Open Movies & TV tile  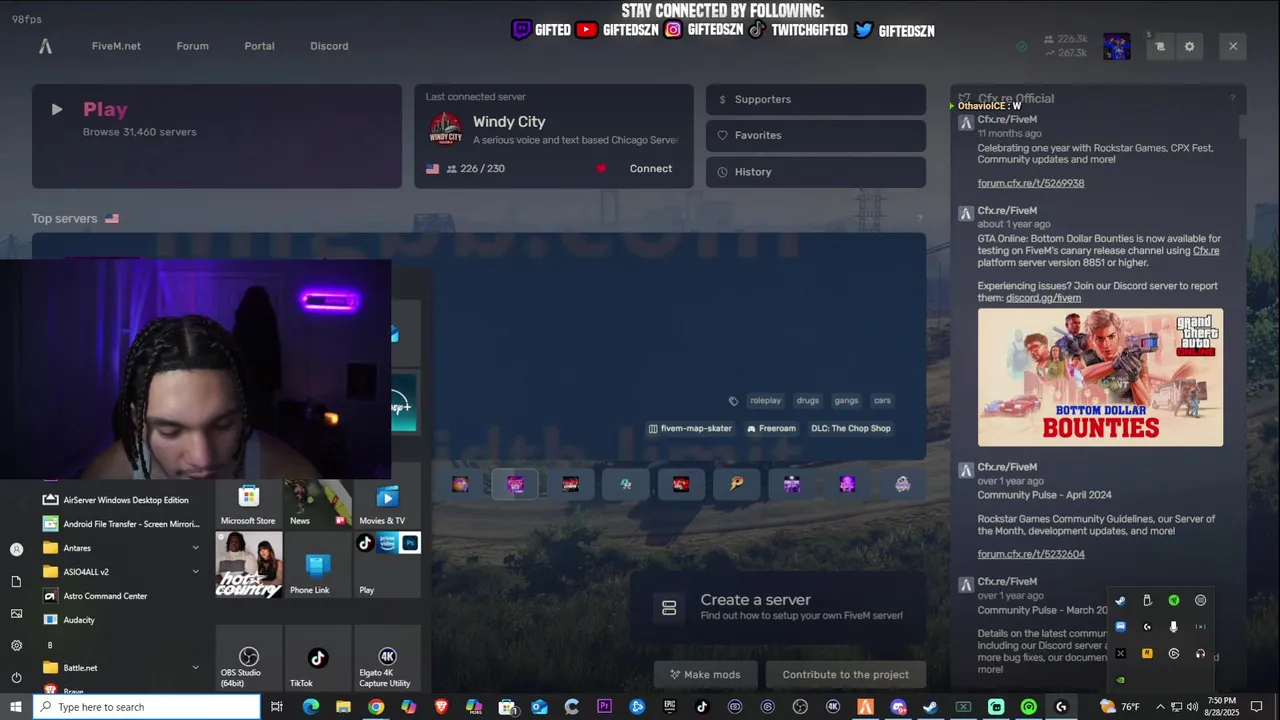(x=387, y=504)
